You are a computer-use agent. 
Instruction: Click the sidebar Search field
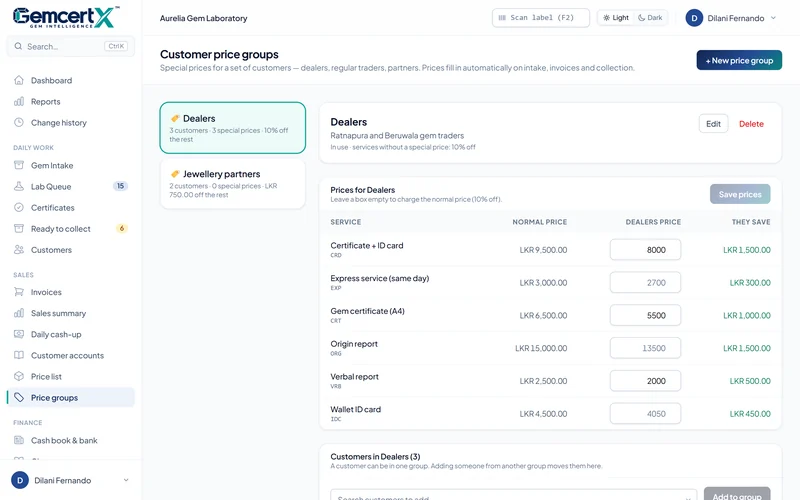(x=70, y=46)
